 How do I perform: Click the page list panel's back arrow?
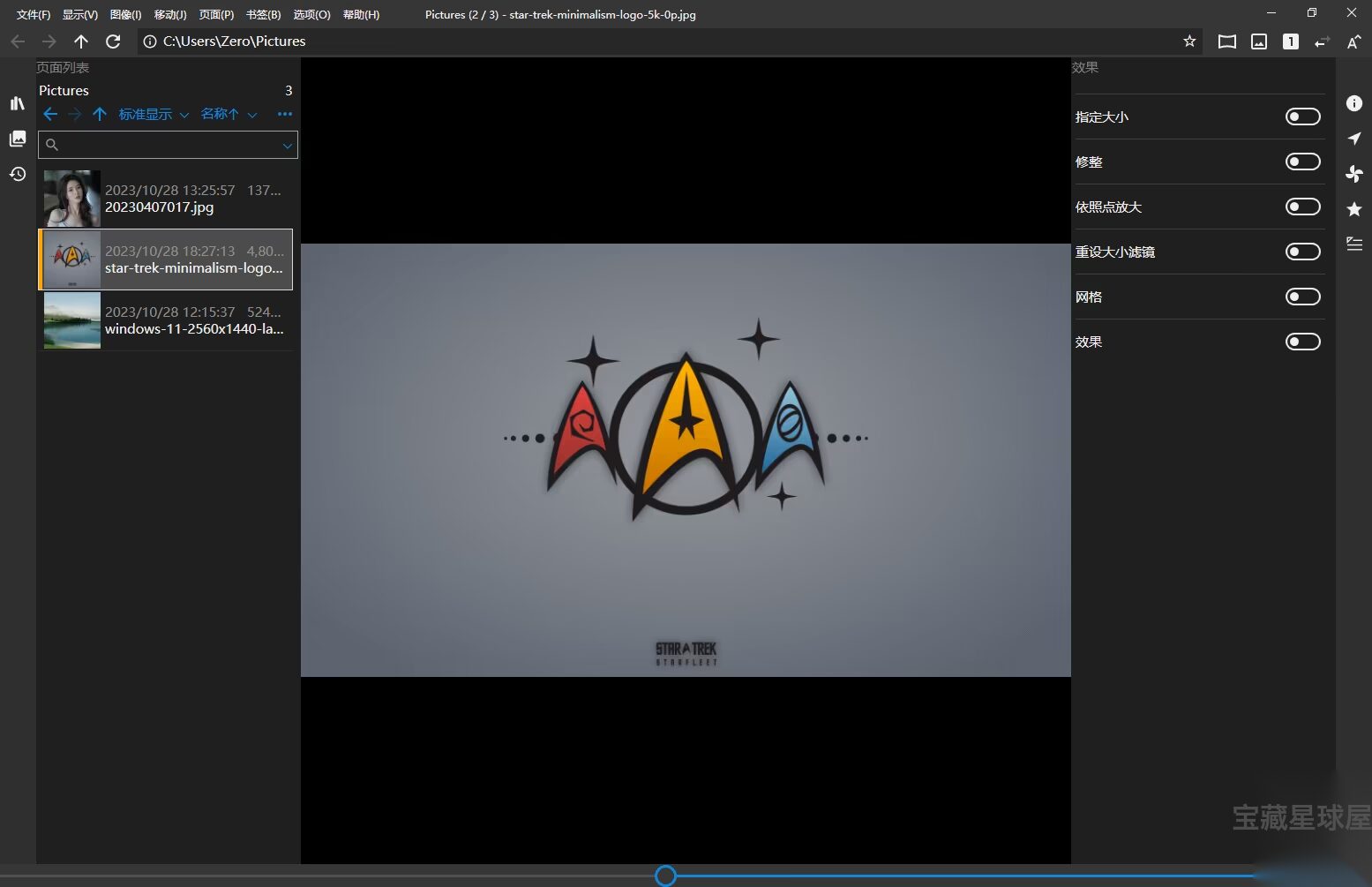(50, 114)
